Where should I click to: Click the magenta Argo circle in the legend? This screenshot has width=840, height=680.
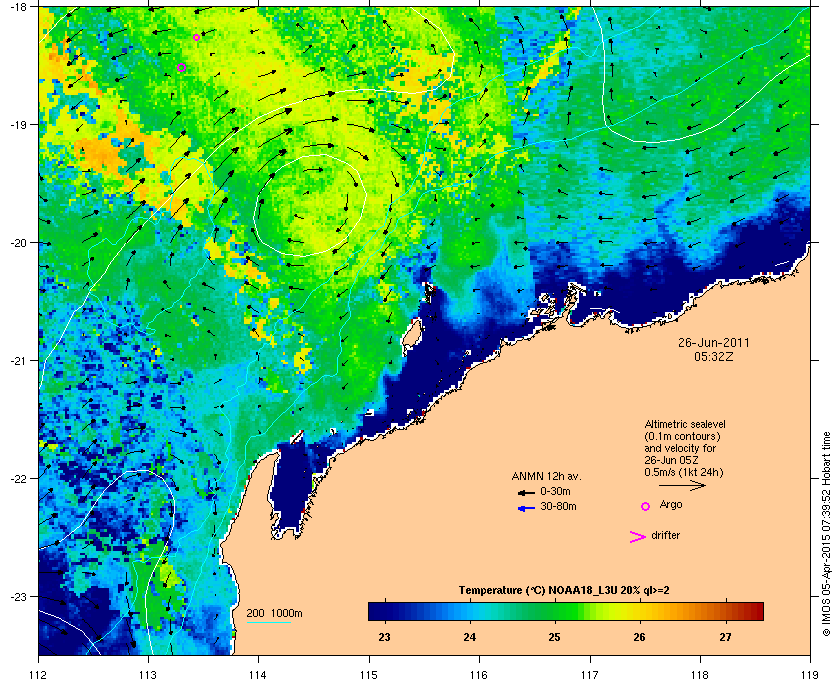646,506
